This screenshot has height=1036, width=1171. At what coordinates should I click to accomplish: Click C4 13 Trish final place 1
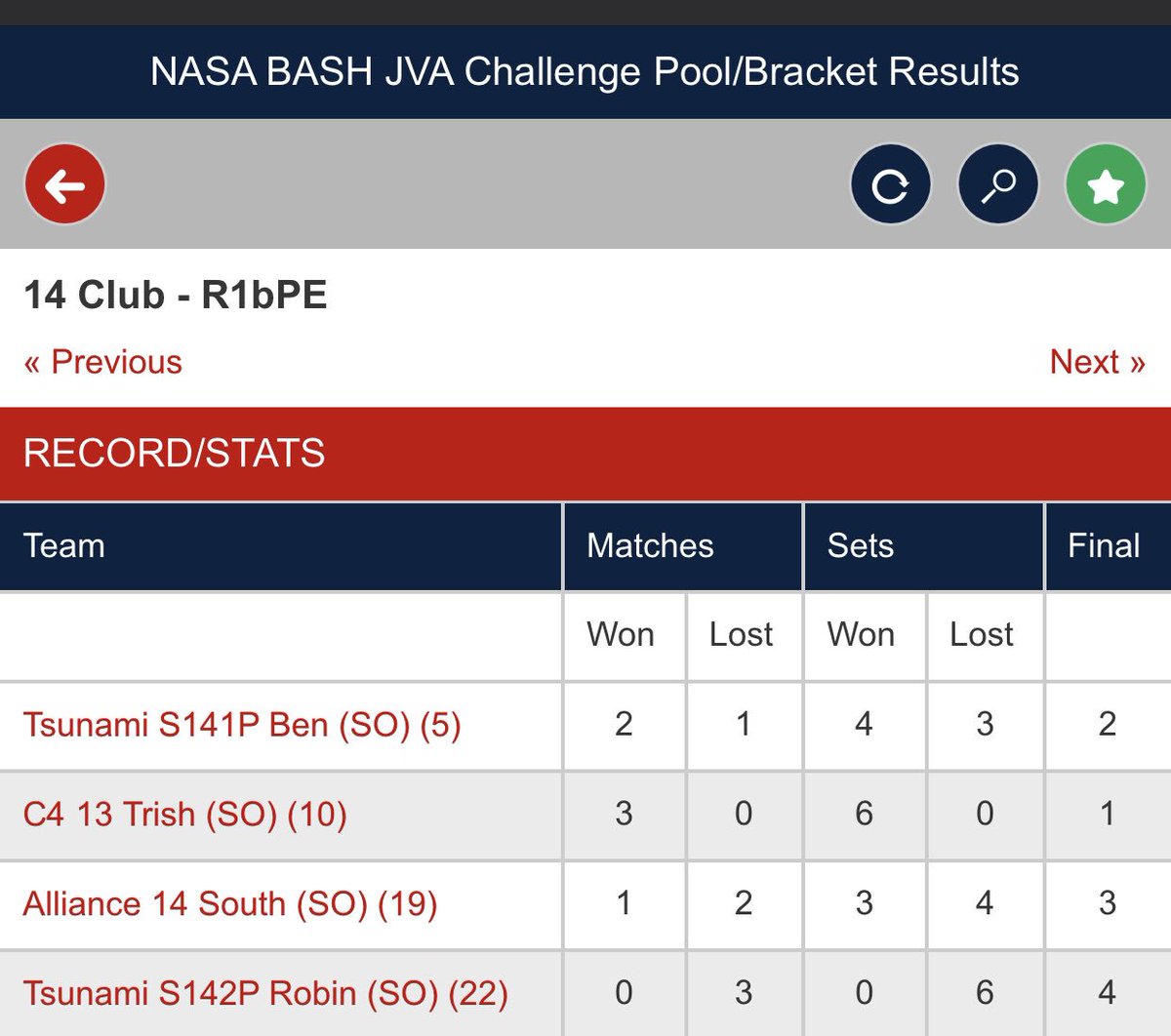point(1108,815)
